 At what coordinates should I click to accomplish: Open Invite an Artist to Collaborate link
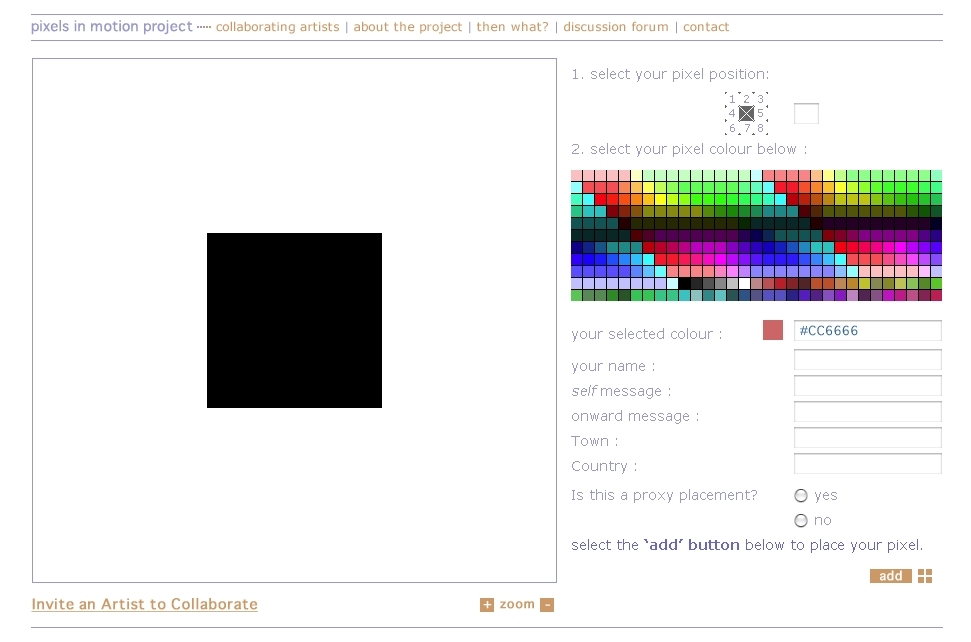point(144,604)
